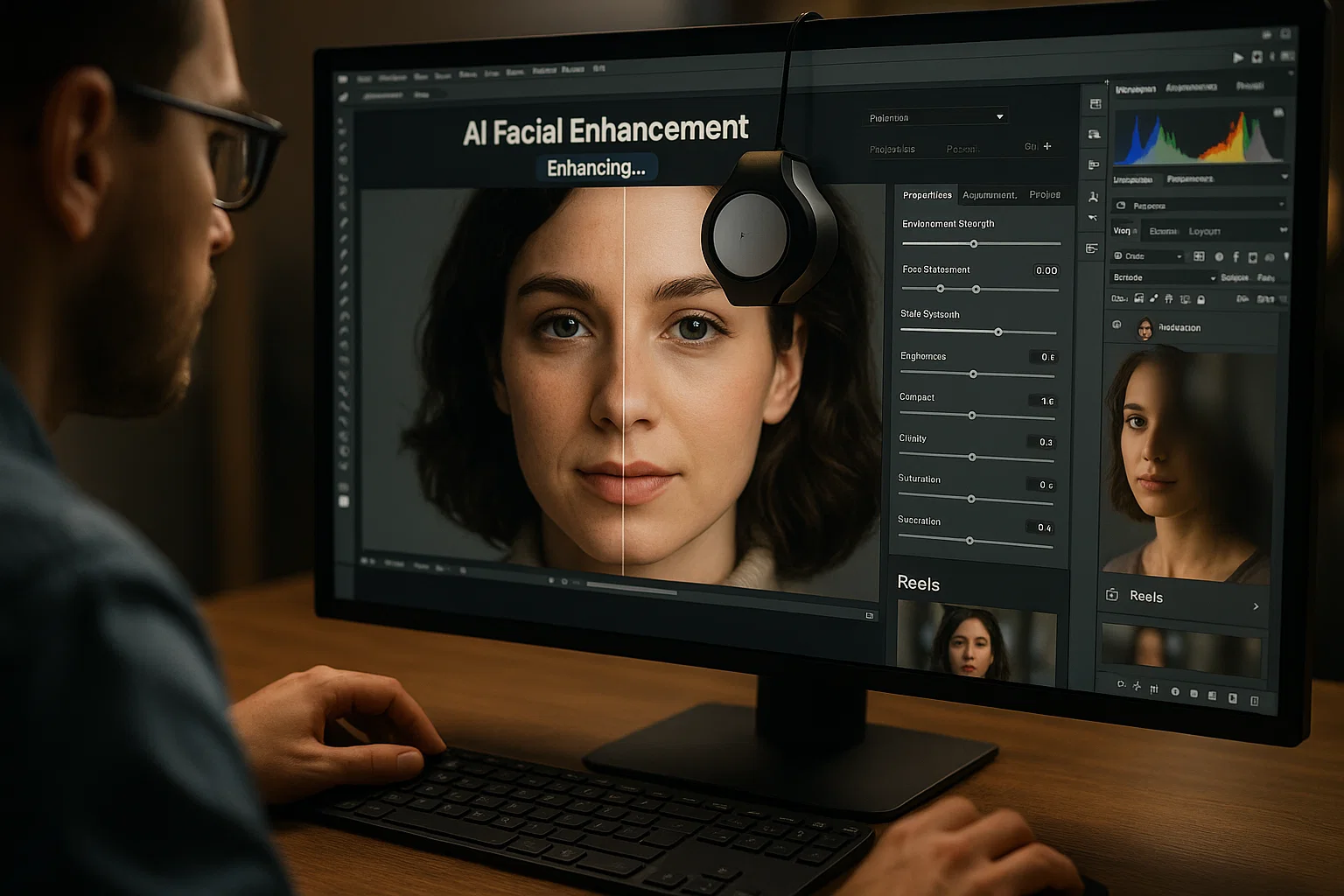The image size is (1344, 896).
Task: Click the camera icon beside Reels label
Action: pyautogui.click(x=1111, y=595)
